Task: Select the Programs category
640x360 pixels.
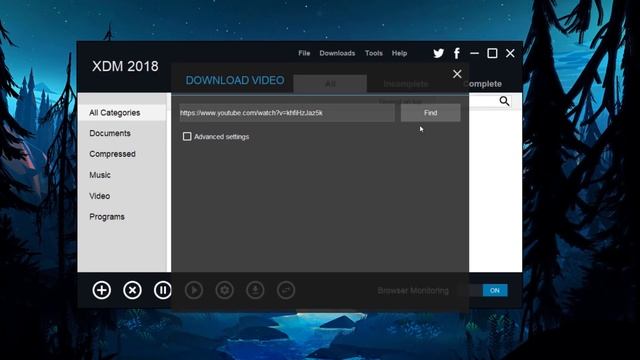Action: 107,217
